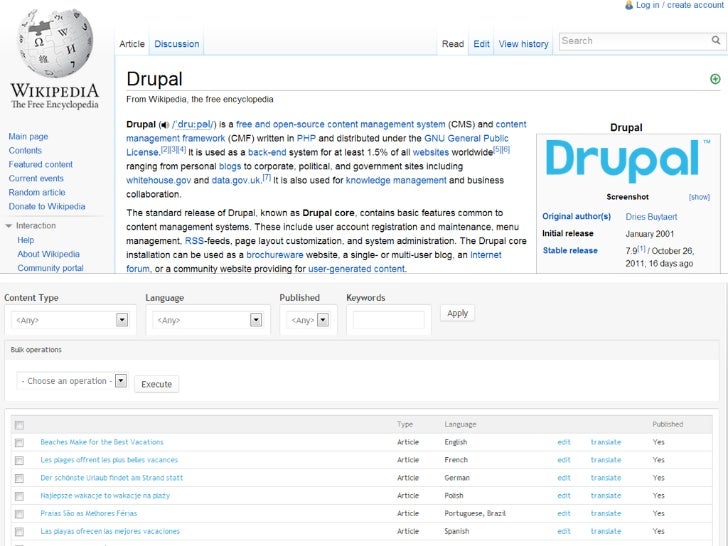
Task: Open Featured content sidebar link
Action: point(40,164)
